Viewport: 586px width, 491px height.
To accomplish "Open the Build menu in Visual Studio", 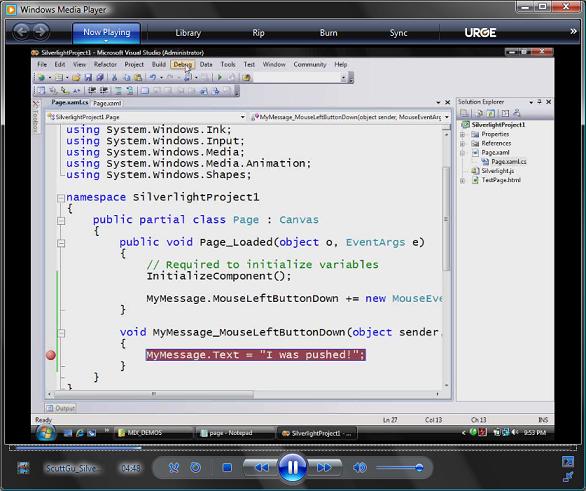I will pyautogui.click(x=158, y=65).
